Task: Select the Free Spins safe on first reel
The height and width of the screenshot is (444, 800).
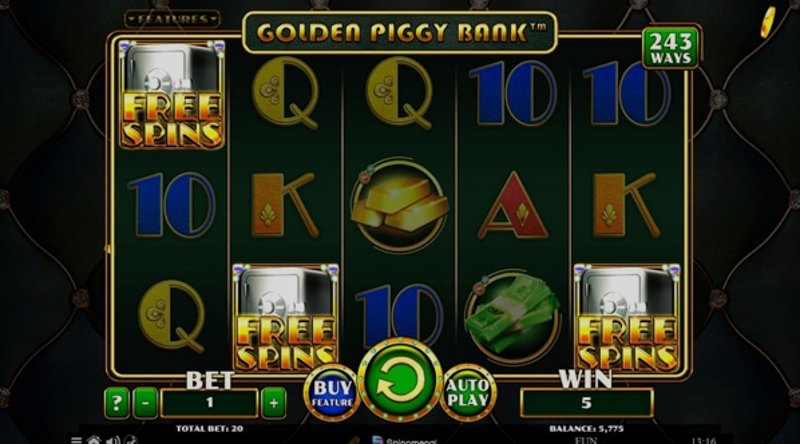Action: coord(171,95)
